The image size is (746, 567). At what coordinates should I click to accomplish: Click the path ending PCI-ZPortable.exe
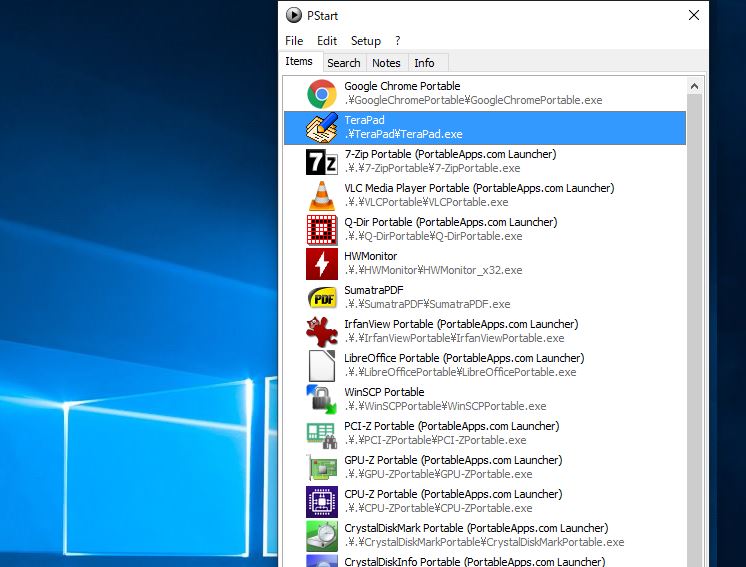(435, 440)
